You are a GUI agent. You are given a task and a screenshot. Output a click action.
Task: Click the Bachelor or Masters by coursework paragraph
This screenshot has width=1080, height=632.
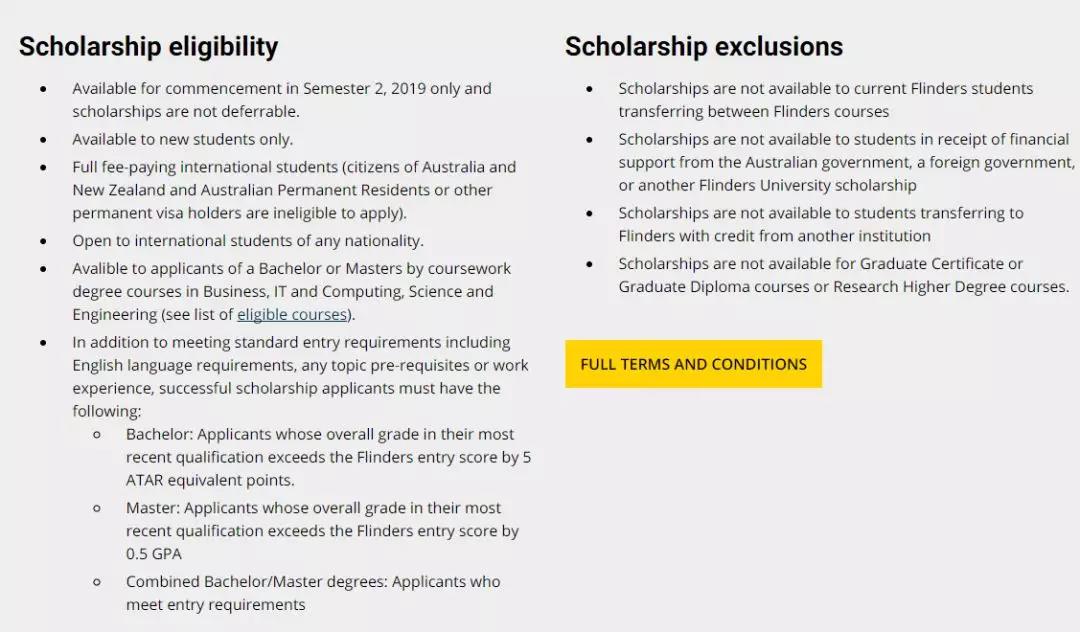point(291,291)
